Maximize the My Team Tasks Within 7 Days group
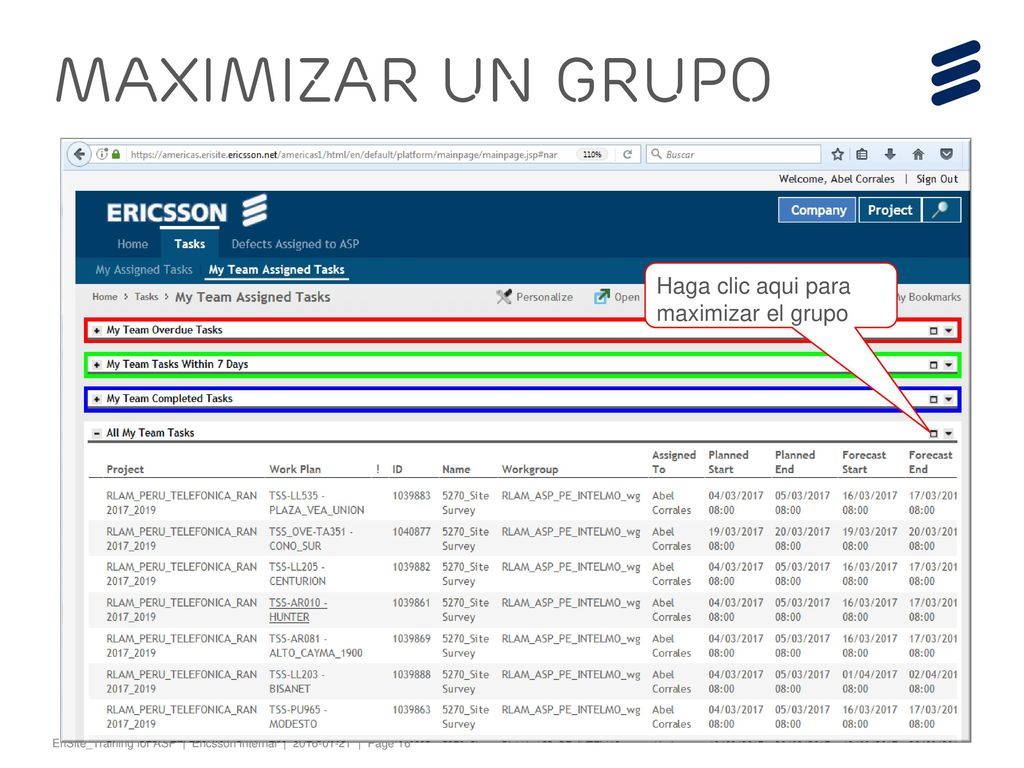Screen dimensions: 1024x768 point(933,365)
